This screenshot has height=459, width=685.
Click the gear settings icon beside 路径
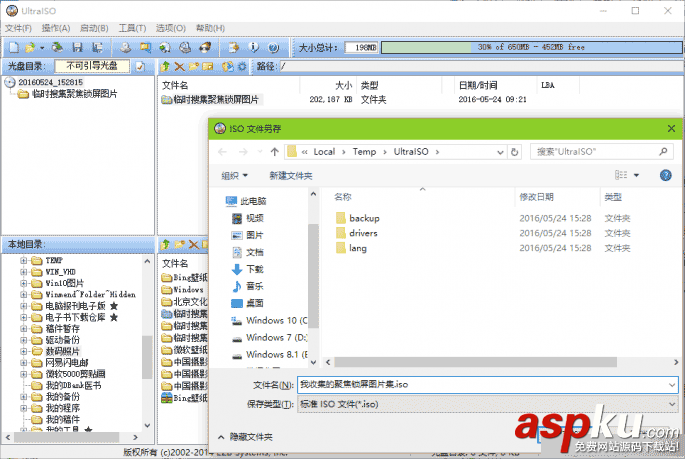tap(242, 66)
